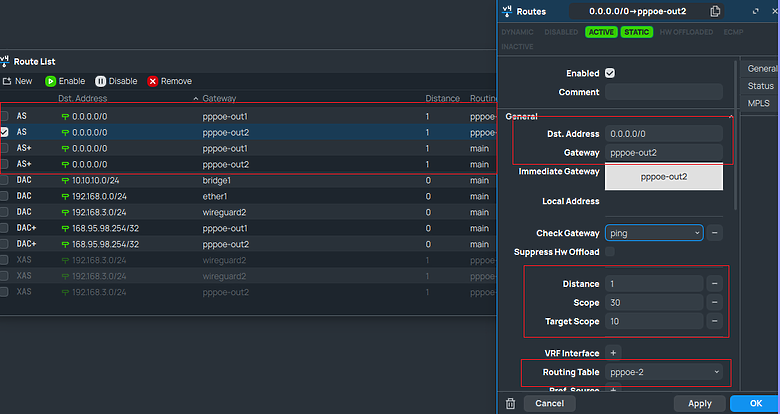Click the bridge1 gateway cell
This screenshot has height=414, width=780.
pyautogui.click(x=216, y=180)
